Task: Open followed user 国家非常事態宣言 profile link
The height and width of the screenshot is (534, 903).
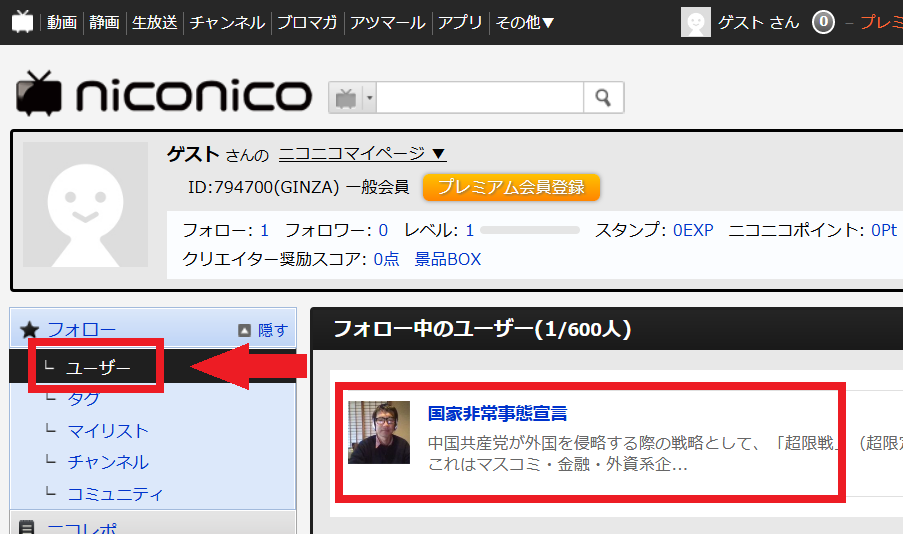Action: click(x=497, y=414)
